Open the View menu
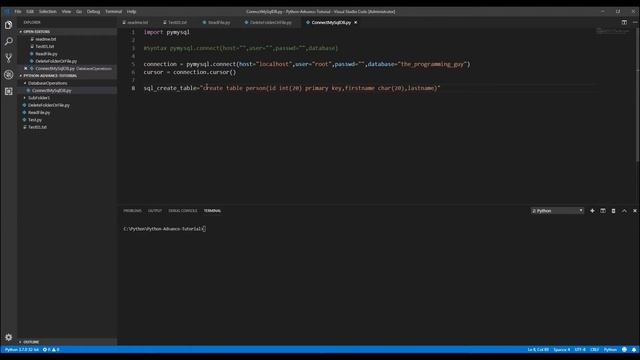Screen dimensions: 640x360 66,11
